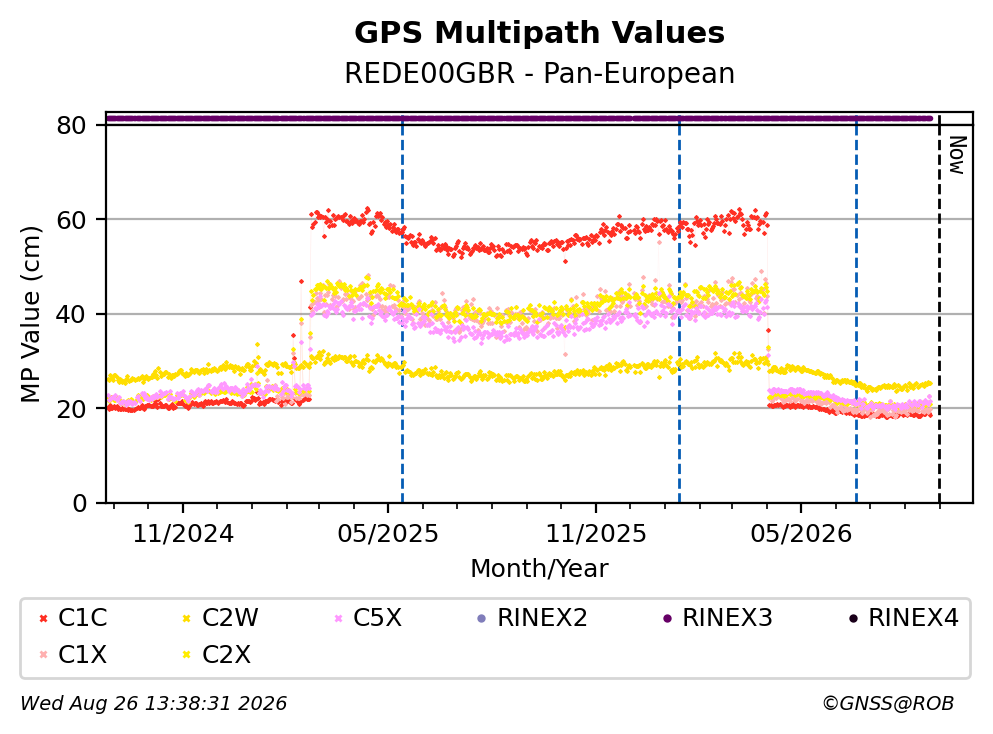This screenshot has height=734, width=993.
Task: Click the ©GNSS@ROB copyright text
Action: click(x=888, y=704)
